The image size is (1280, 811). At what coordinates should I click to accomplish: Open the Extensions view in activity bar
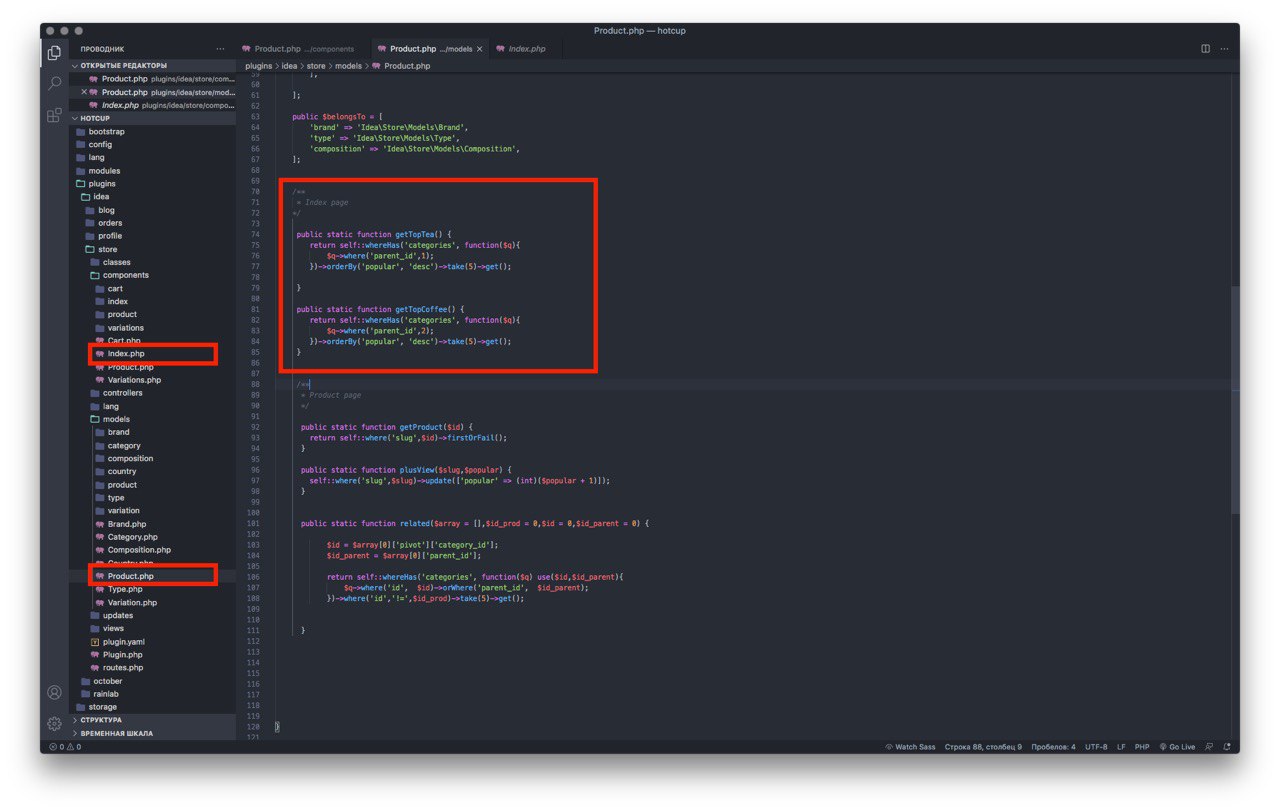54,115
